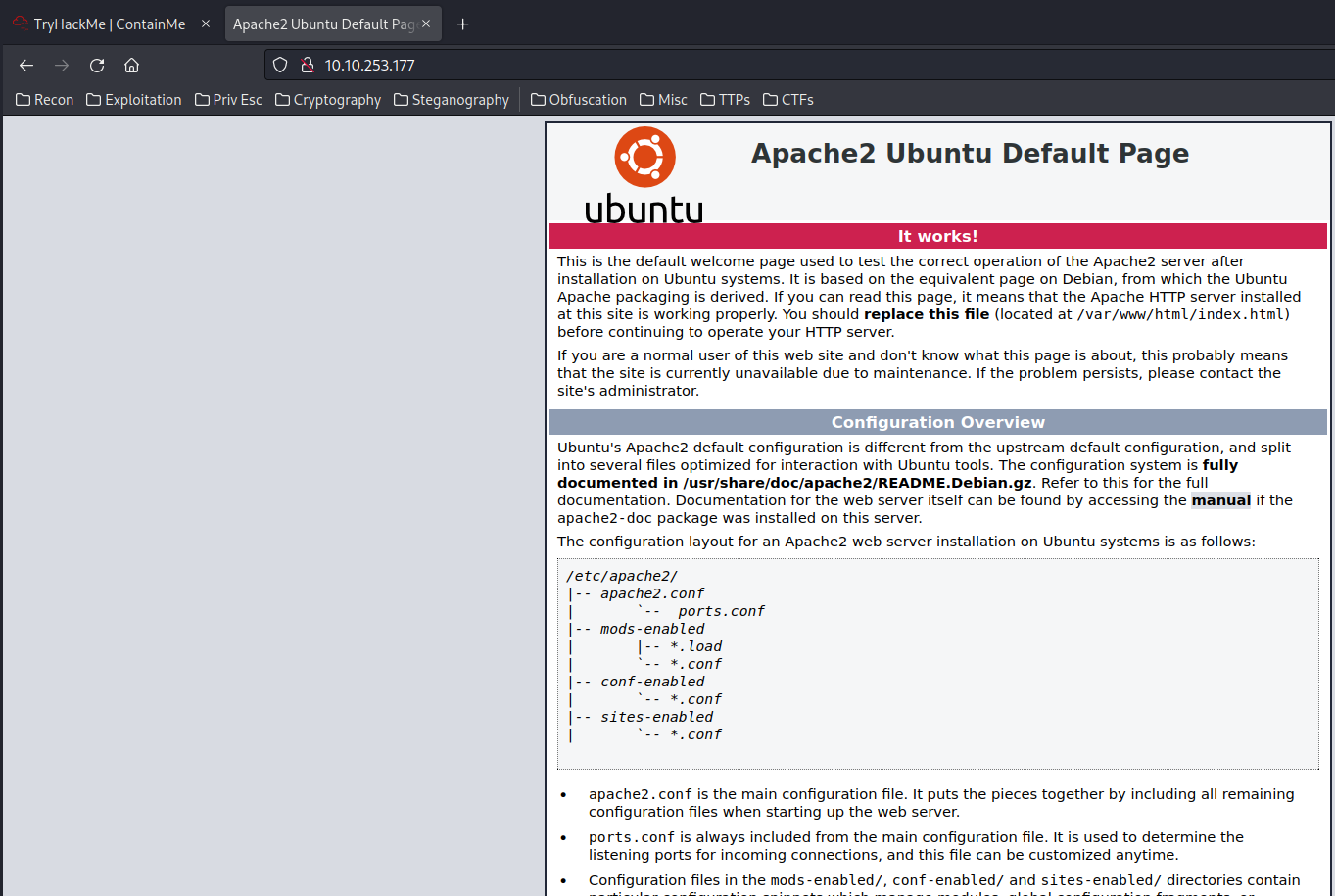Viewport: 1335px width, 896px height.
Task: Click the insecure connection padlock icon
Action: tap(307, 66)
